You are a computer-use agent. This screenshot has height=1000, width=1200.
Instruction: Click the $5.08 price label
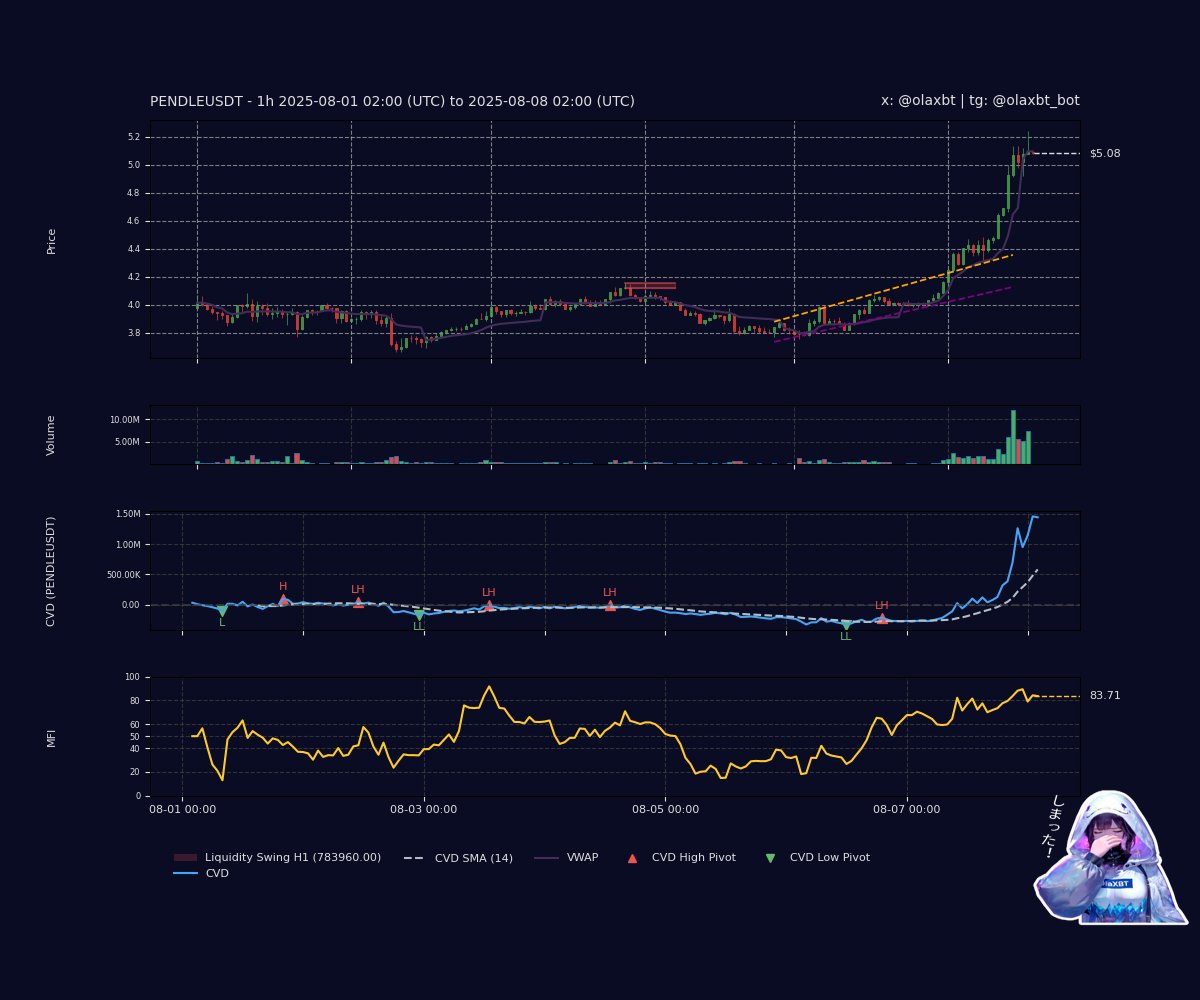click(x=1103, y=153)
